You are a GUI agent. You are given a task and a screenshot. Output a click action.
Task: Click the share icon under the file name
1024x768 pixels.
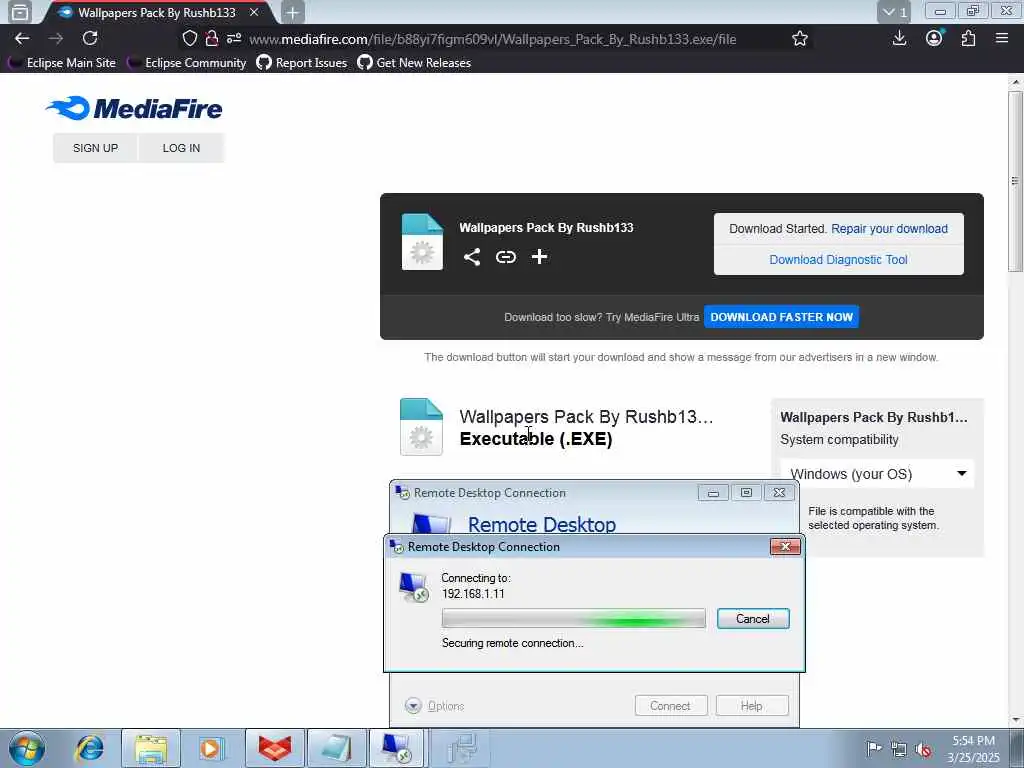[472, 257]
